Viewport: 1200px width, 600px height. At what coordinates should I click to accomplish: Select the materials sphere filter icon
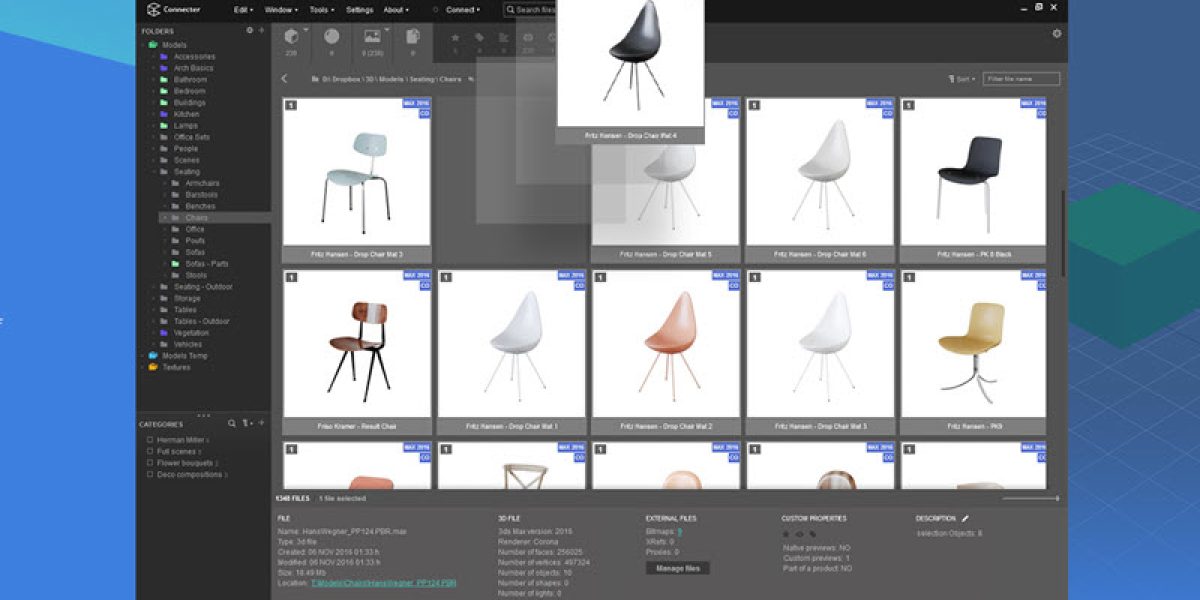[331, 37]
